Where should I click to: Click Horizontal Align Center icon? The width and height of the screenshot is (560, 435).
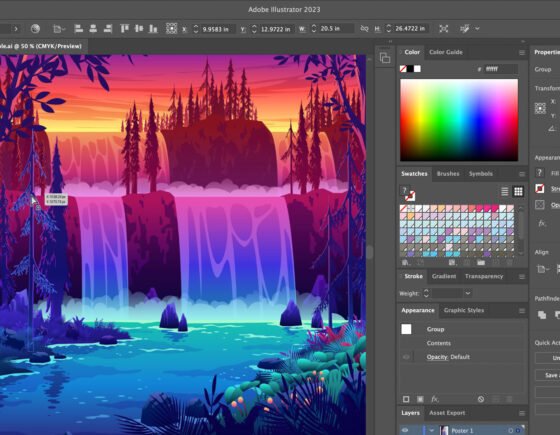point(93,29)
